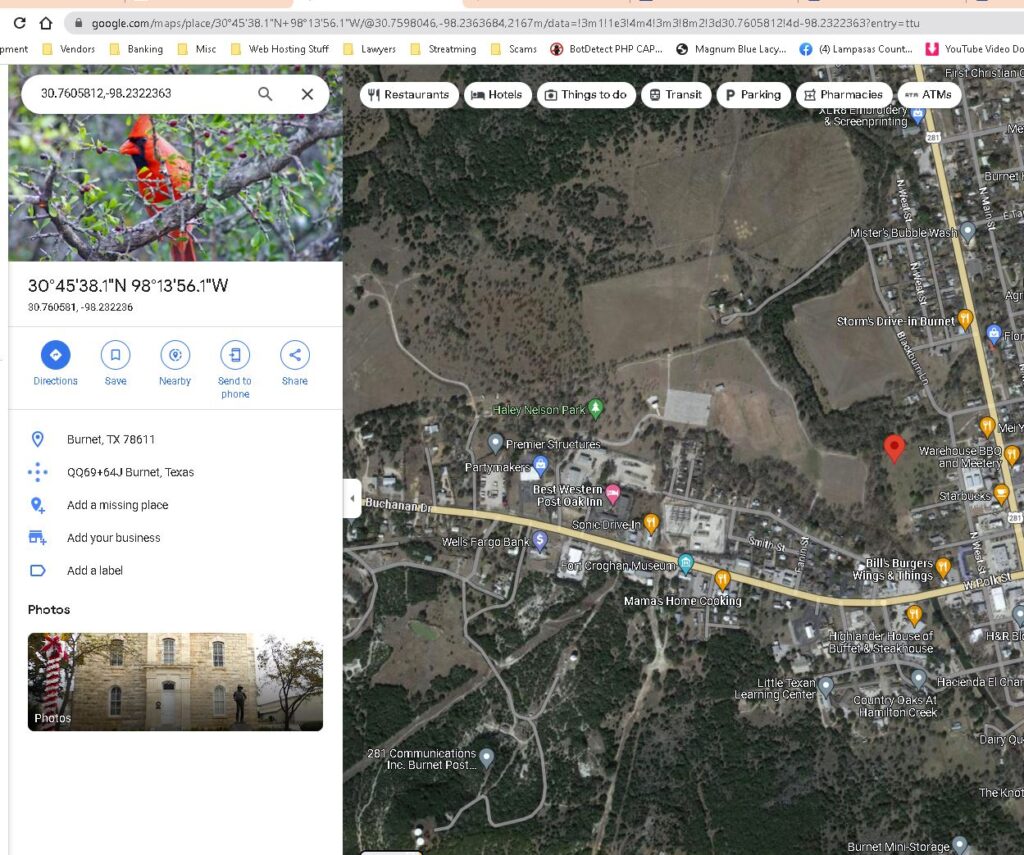Open the Banking bookmark folder
Image resolution: width=1024 pixels, height=855 pixels.
(x=136, y=49)
